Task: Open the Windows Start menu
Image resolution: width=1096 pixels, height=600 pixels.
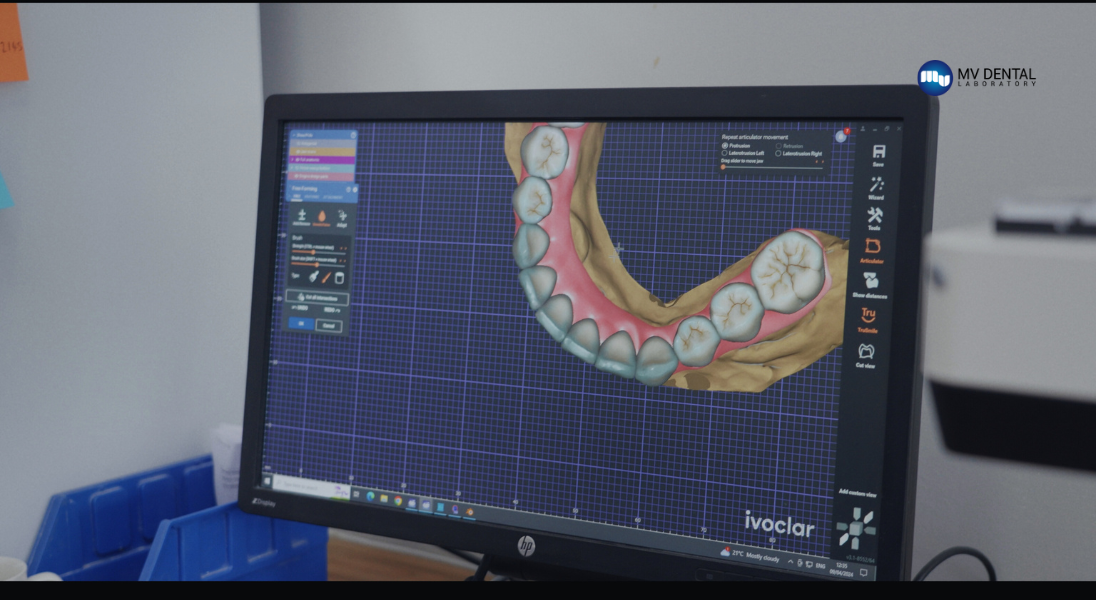Action: coord(267,481)
